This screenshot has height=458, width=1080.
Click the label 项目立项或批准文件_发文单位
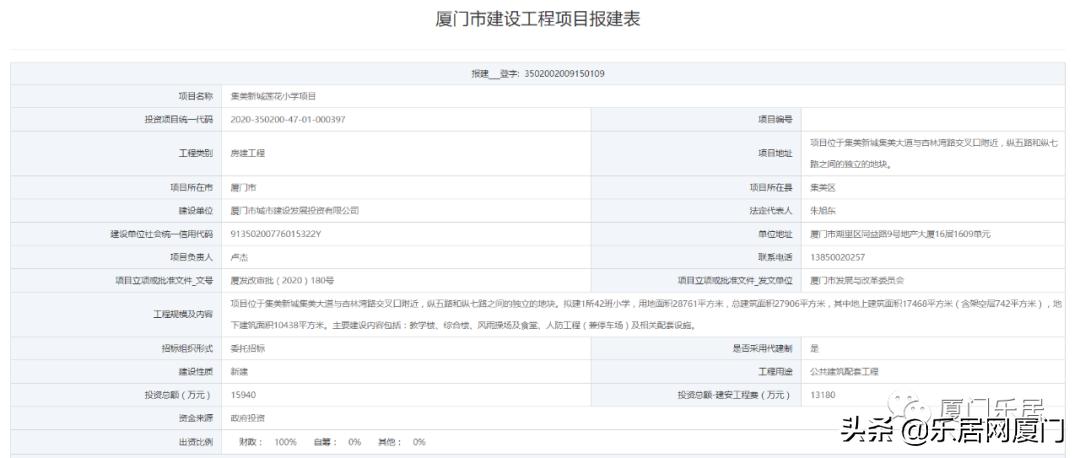pos(736,280)
